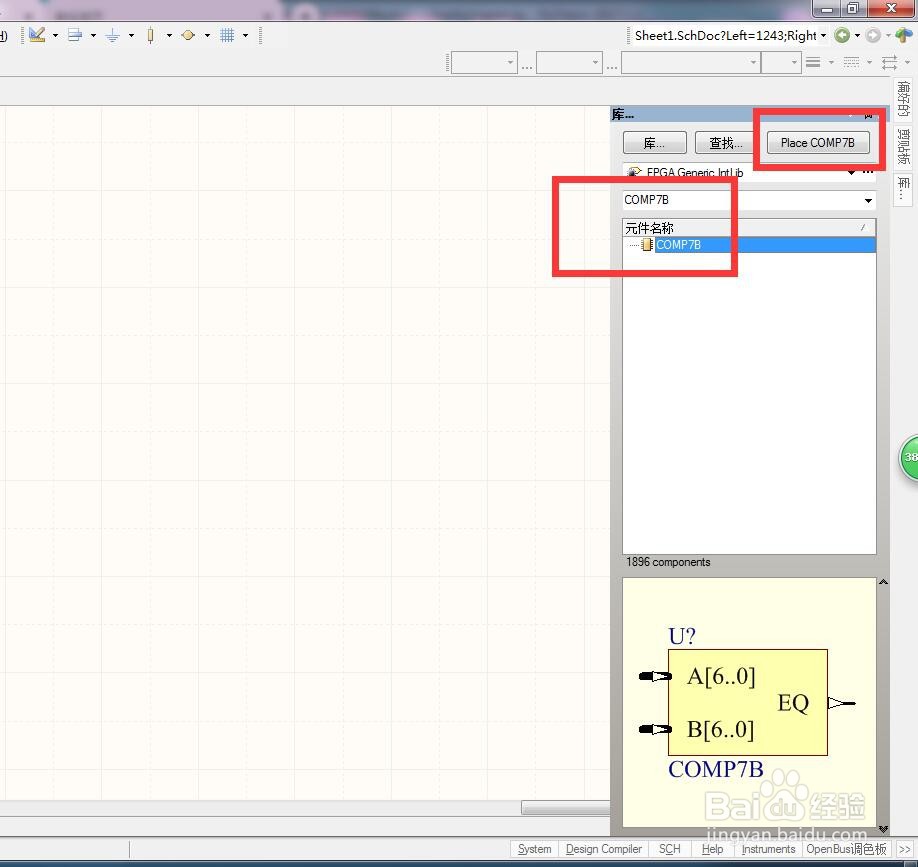Expand the digital devices dropdown arrow
The height and width of the screenshot is (867, 918).
tap(169, 36)
